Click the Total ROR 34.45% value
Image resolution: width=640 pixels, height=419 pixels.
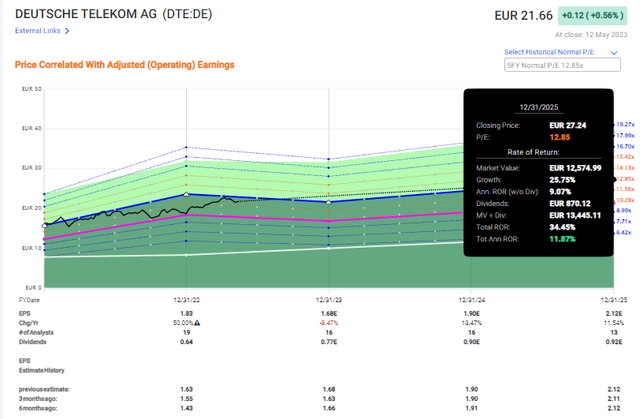coord(562,227)
